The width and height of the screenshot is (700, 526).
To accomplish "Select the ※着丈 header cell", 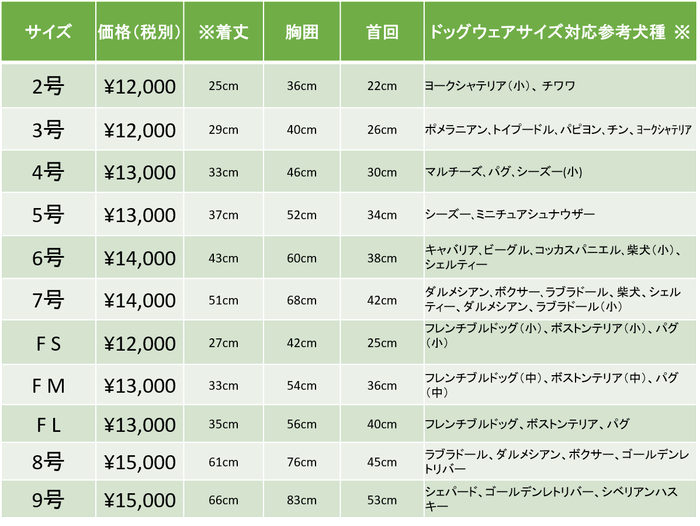I will tap(224, 31).
